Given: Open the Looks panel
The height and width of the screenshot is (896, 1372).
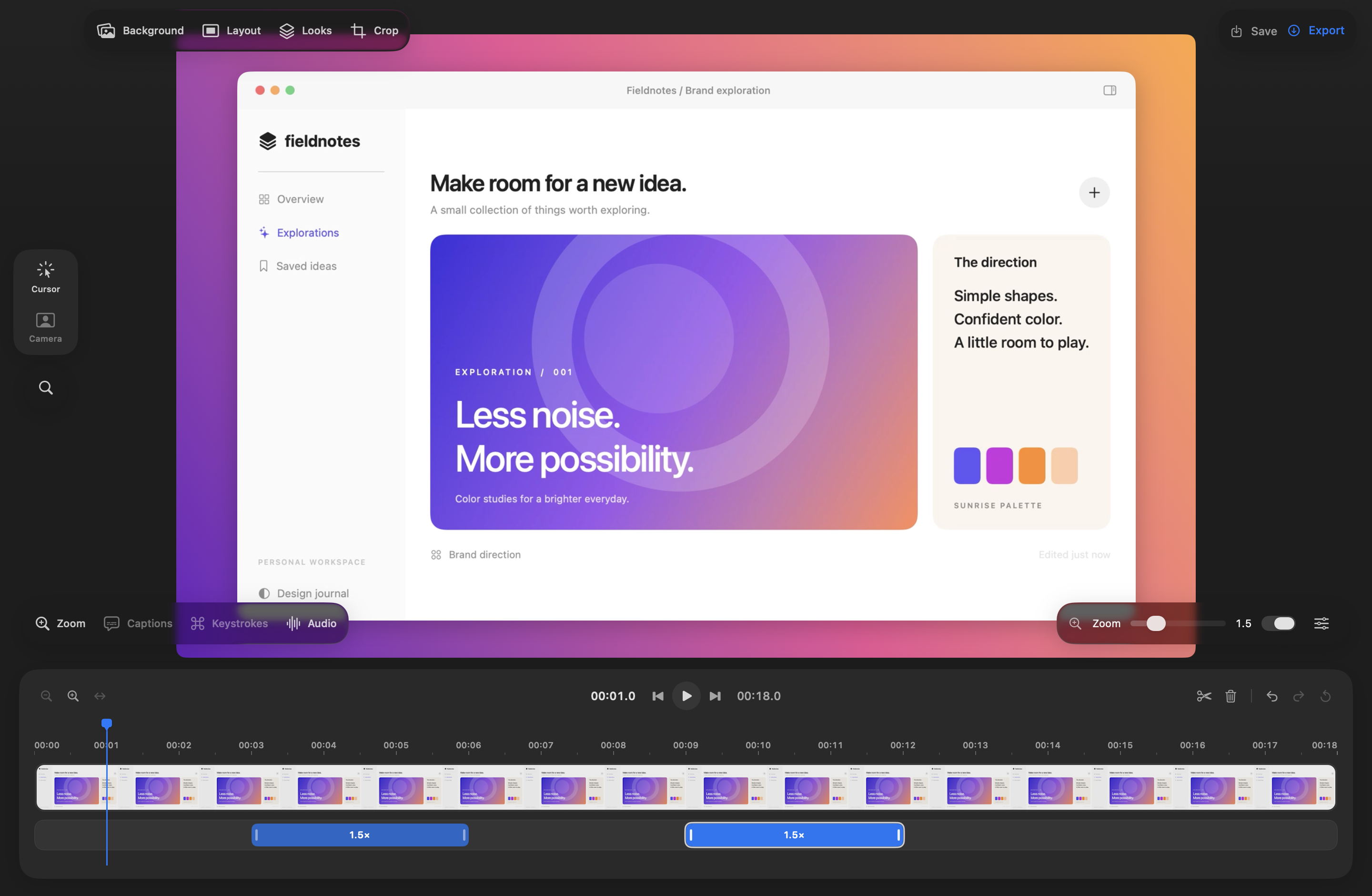Looking at the screenshot, I should [x=305, y=31].
